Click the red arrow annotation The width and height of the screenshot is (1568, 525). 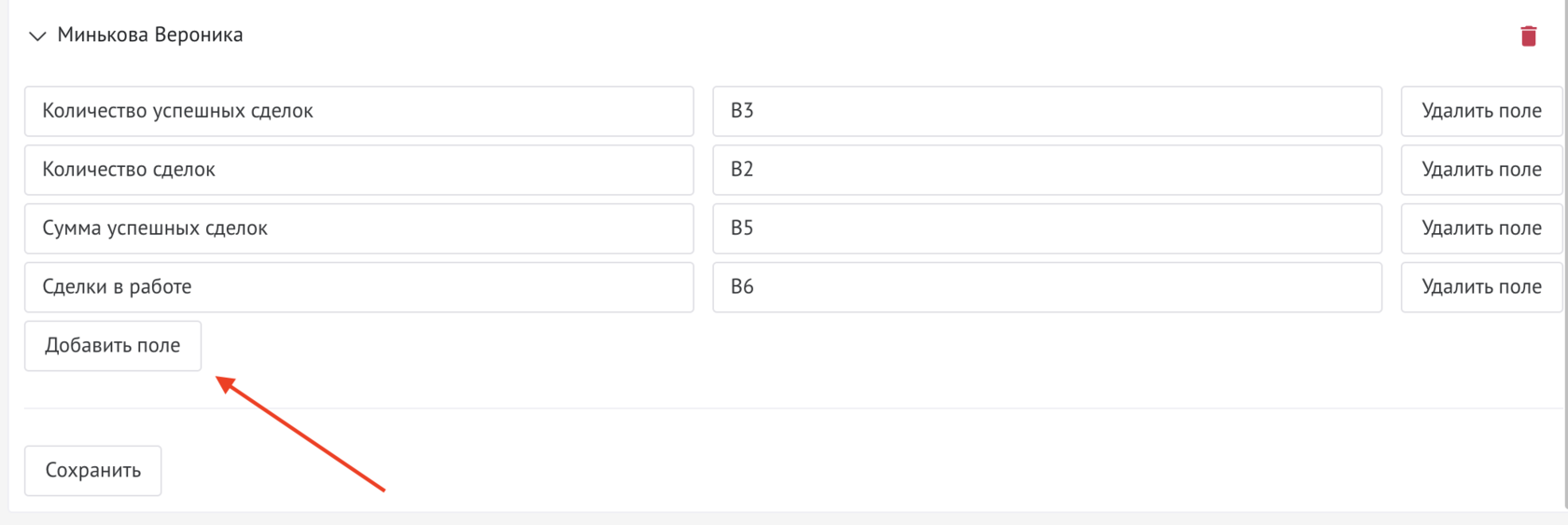tap(301, 433)
